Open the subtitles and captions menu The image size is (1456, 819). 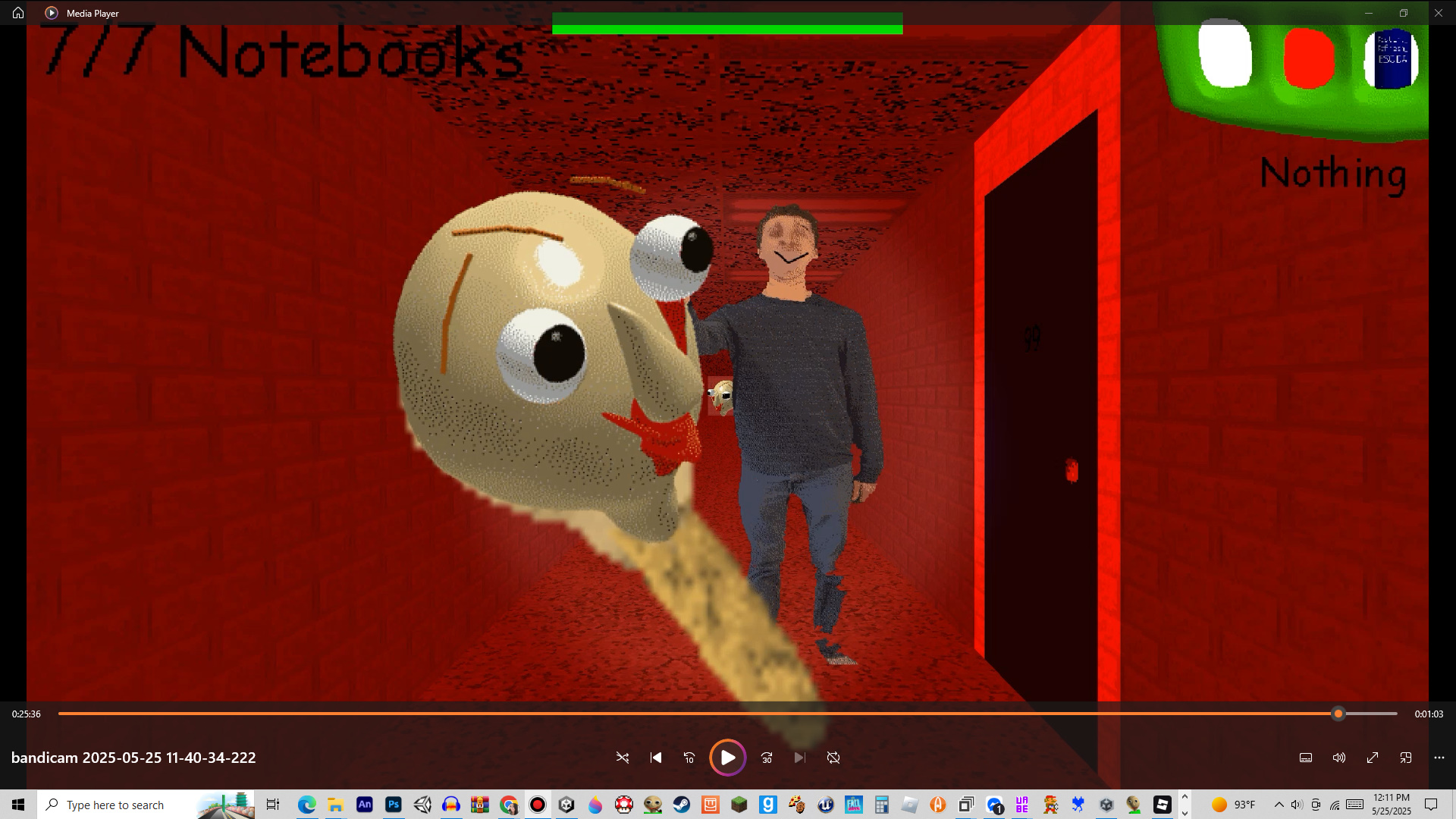tap(1306, 758)
